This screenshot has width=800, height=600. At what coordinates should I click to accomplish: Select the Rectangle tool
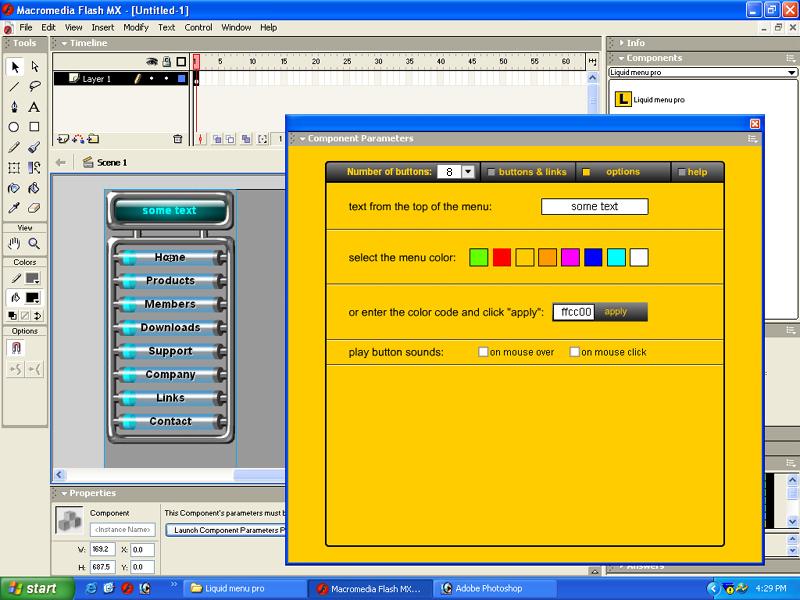pyautogui.click(x=34, y=127)
